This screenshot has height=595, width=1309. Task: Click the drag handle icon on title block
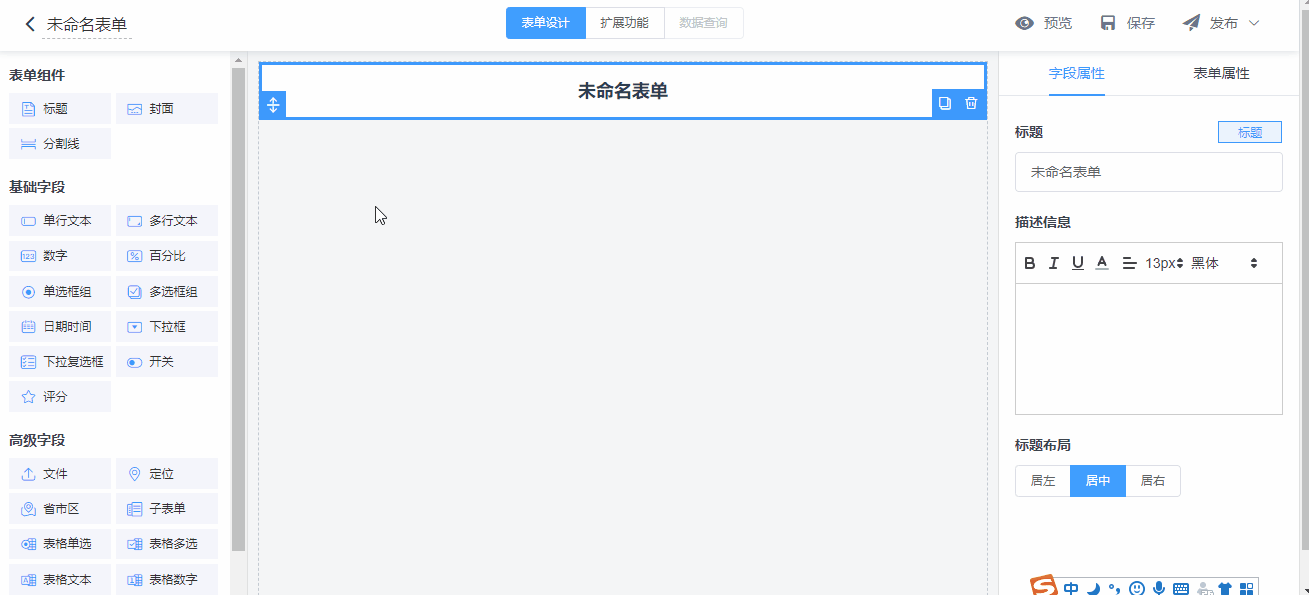273,104
